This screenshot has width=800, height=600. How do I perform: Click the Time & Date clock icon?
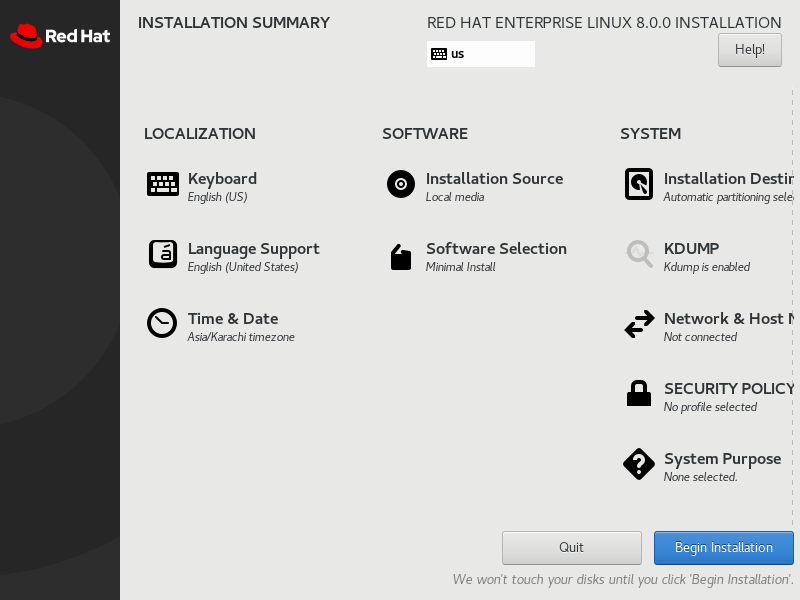tap(162, 323)
